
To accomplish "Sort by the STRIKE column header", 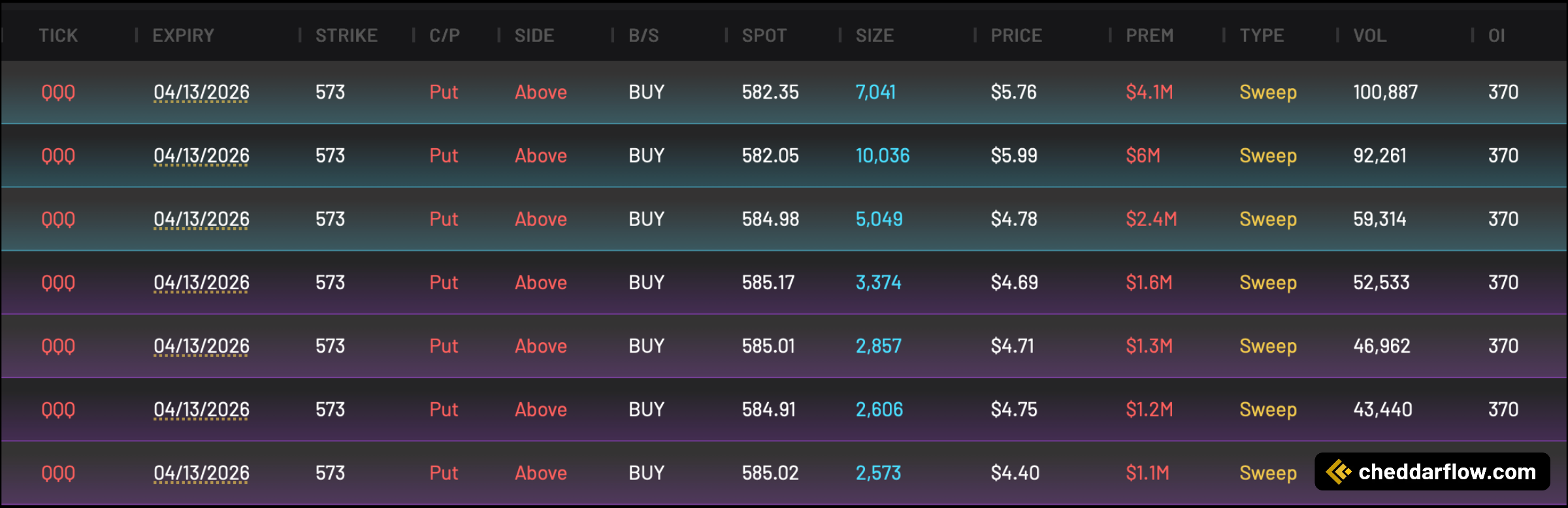I will pos(346,35).
